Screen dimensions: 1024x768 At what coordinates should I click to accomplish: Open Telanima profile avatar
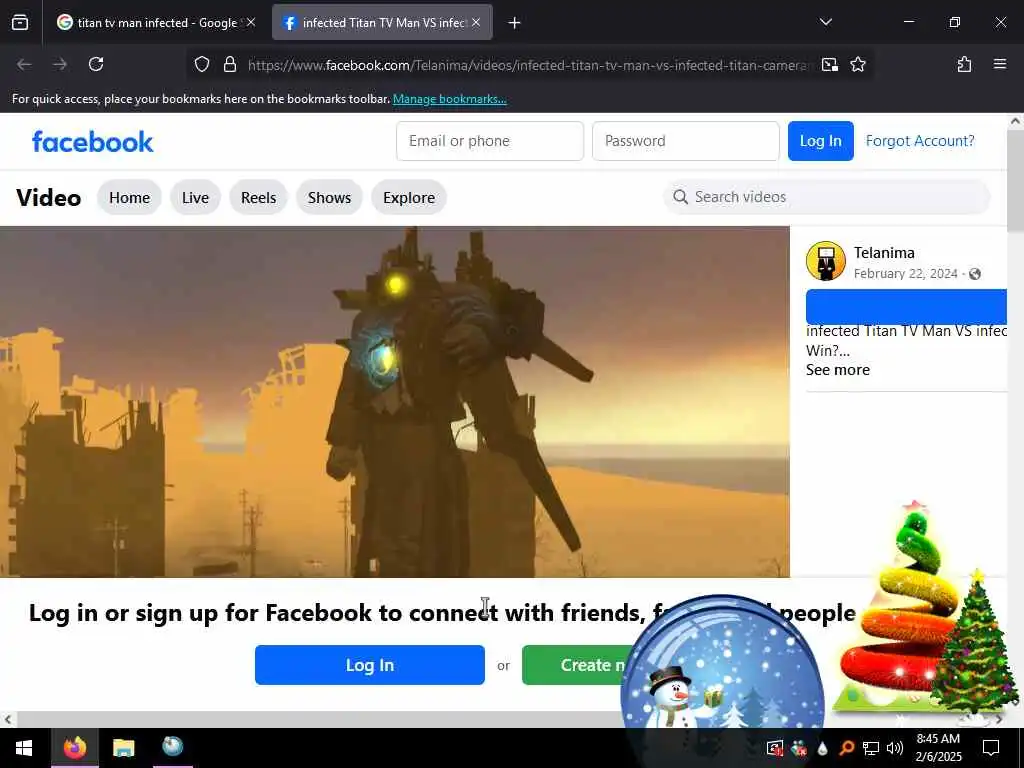pos(825,261)
